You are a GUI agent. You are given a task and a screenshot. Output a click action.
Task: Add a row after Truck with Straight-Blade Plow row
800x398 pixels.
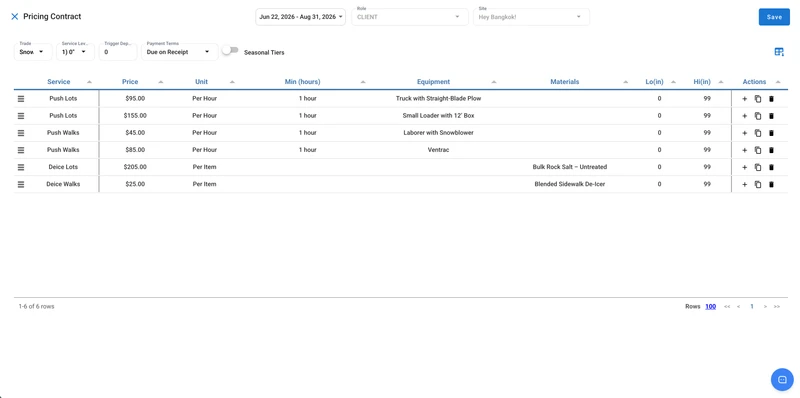[x=744, y=99]
